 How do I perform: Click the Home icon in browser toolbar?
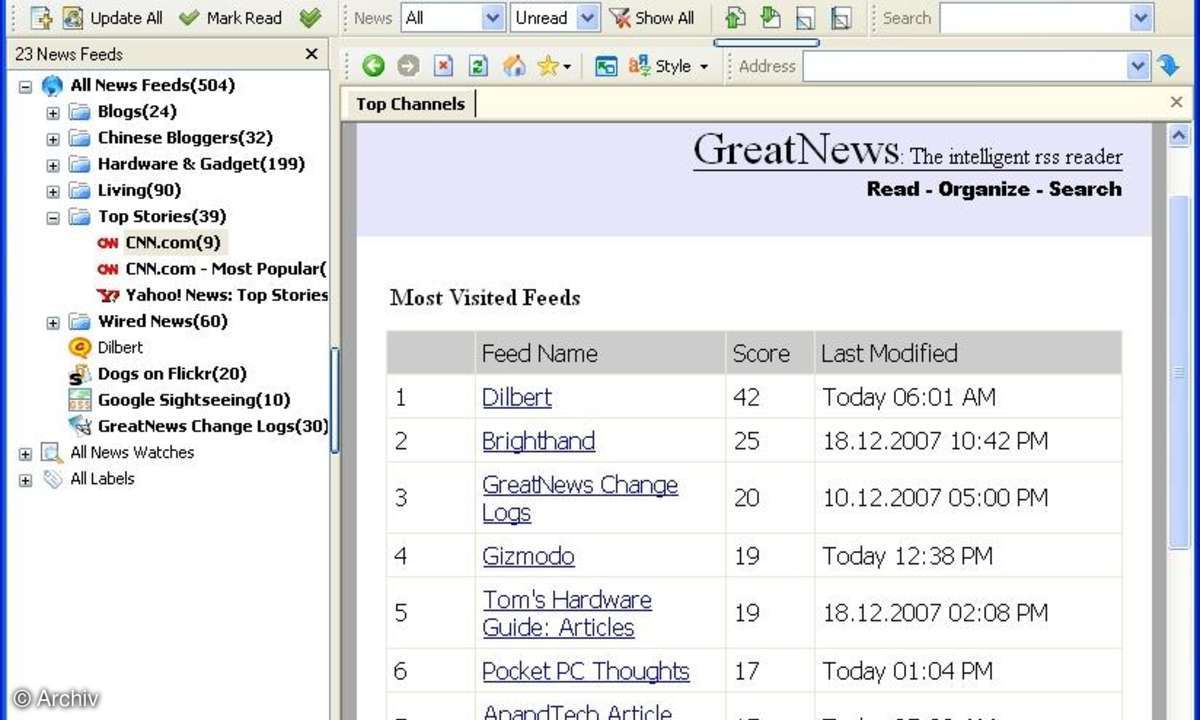pos(514,66)
